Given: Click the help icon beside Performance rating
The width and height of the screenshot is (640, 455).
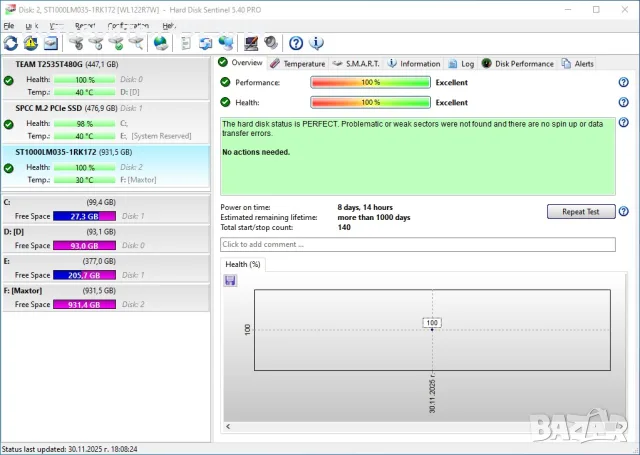Looking at the screenshot, I should (623, 82).
